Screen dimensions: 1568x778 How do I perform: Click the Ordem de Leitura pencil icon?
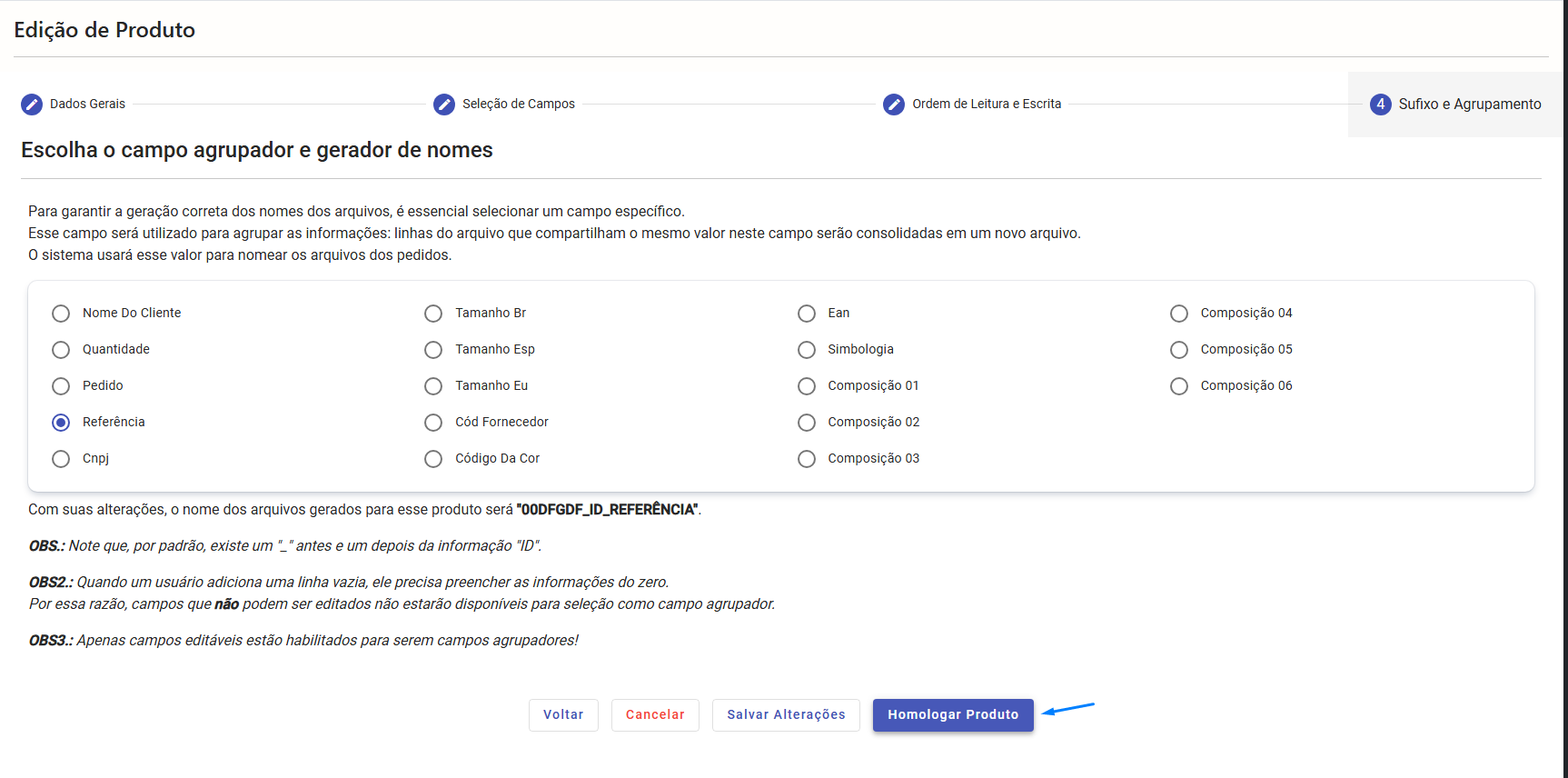coord(894,105)
